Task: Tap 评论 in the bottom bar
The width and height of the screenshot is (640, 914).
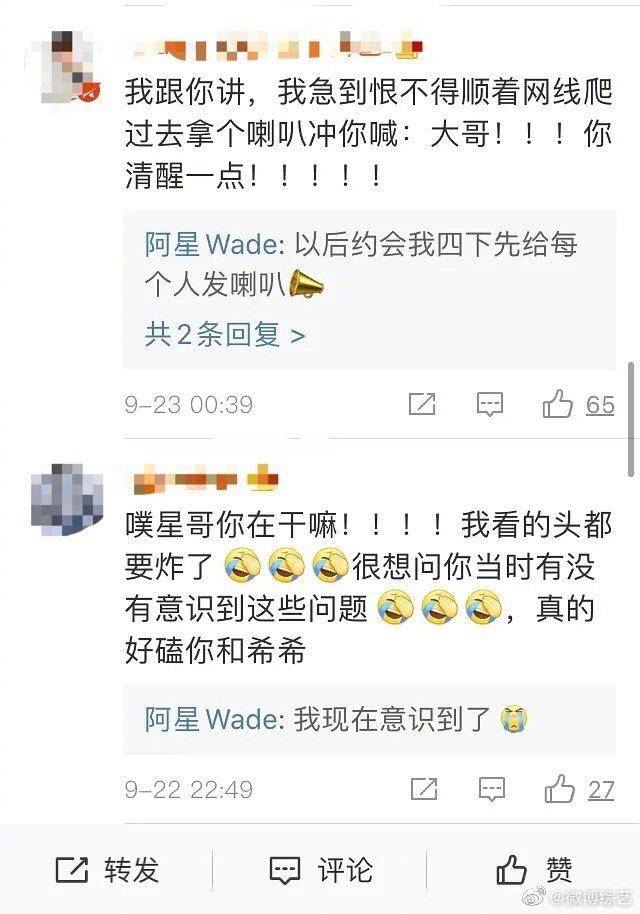Action: [321, 870]
